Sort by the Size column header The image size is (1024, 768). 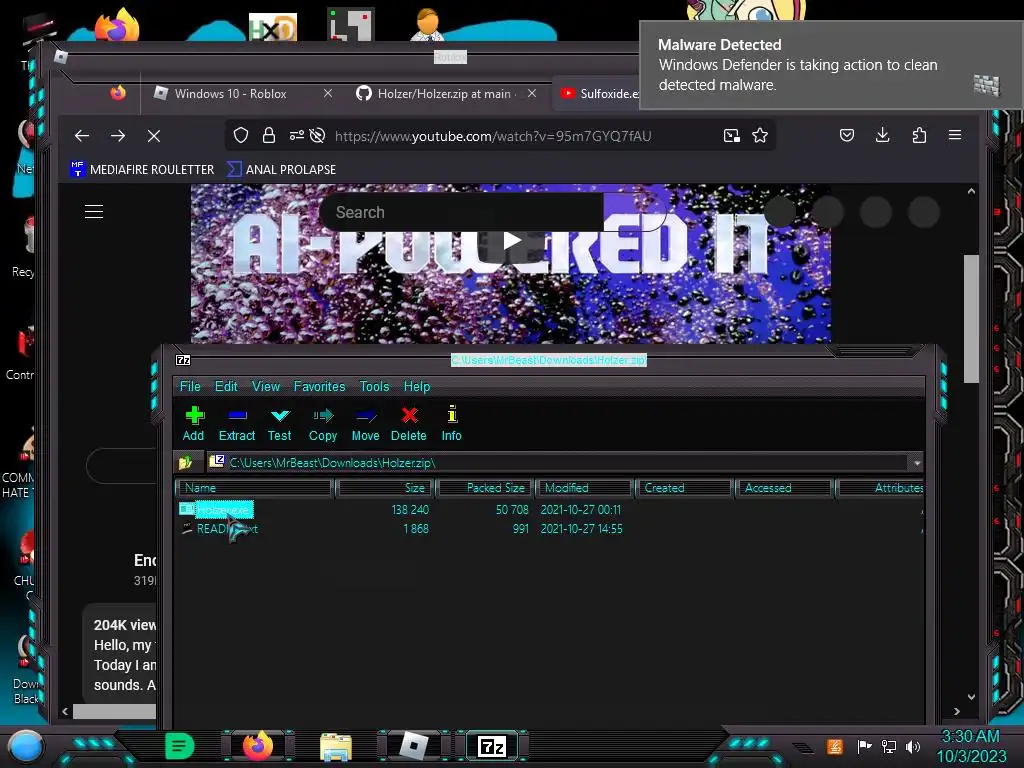click(385, 488)
